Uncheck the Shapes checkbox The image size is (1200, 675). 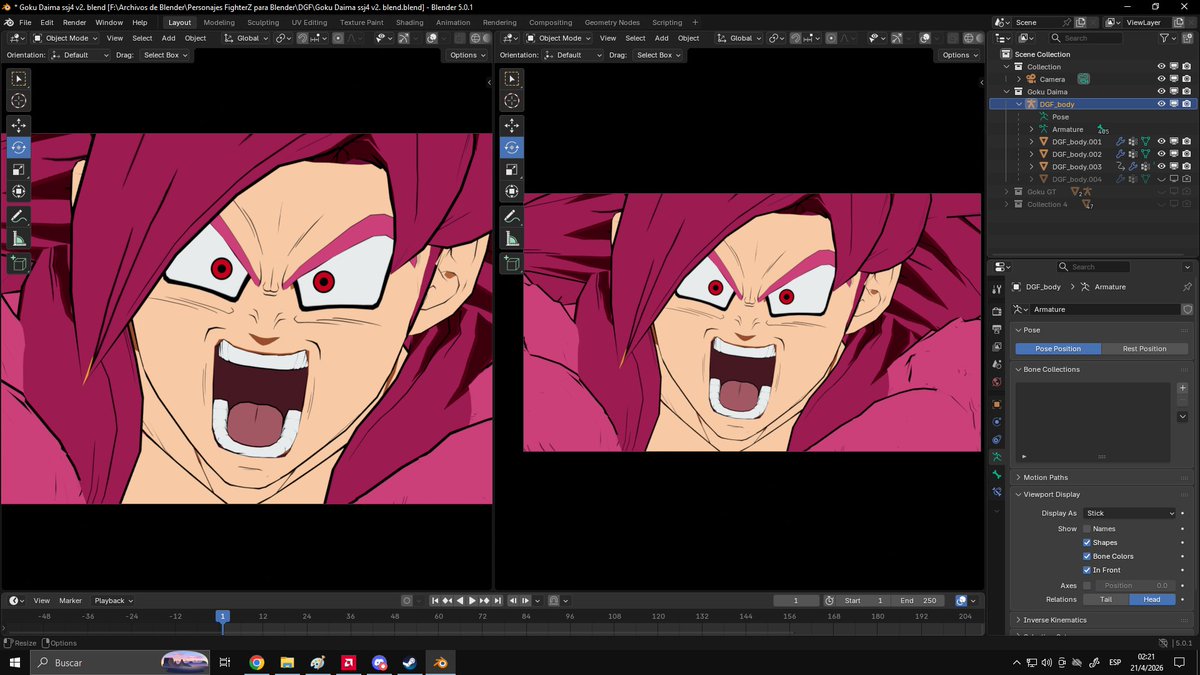pyautogui.click(x=1087, y=543)
